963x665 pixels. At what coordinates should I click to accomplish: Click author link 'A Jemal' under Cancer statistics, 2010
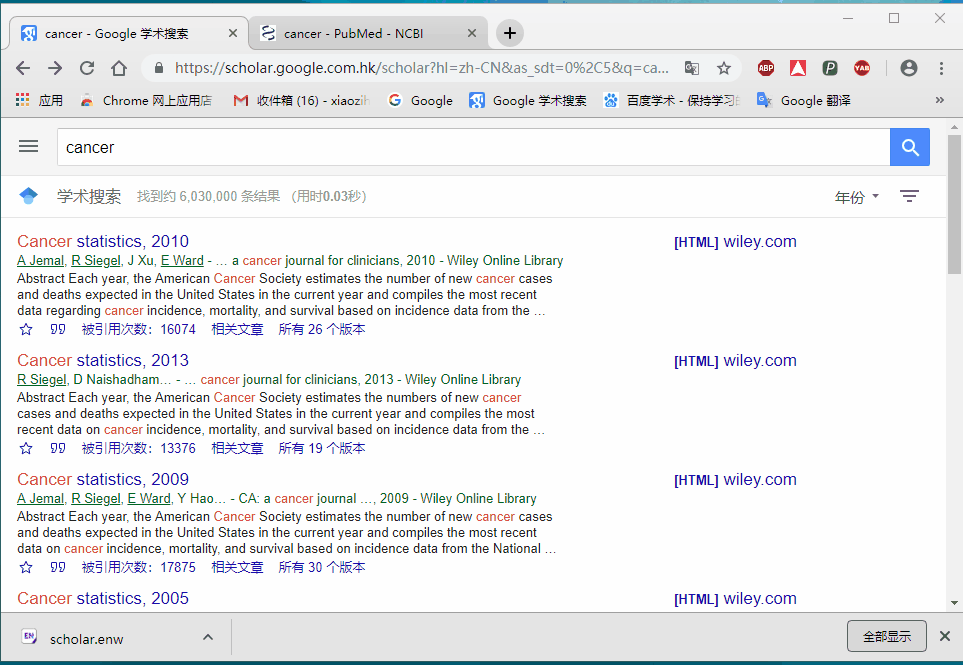click(41, 260)
